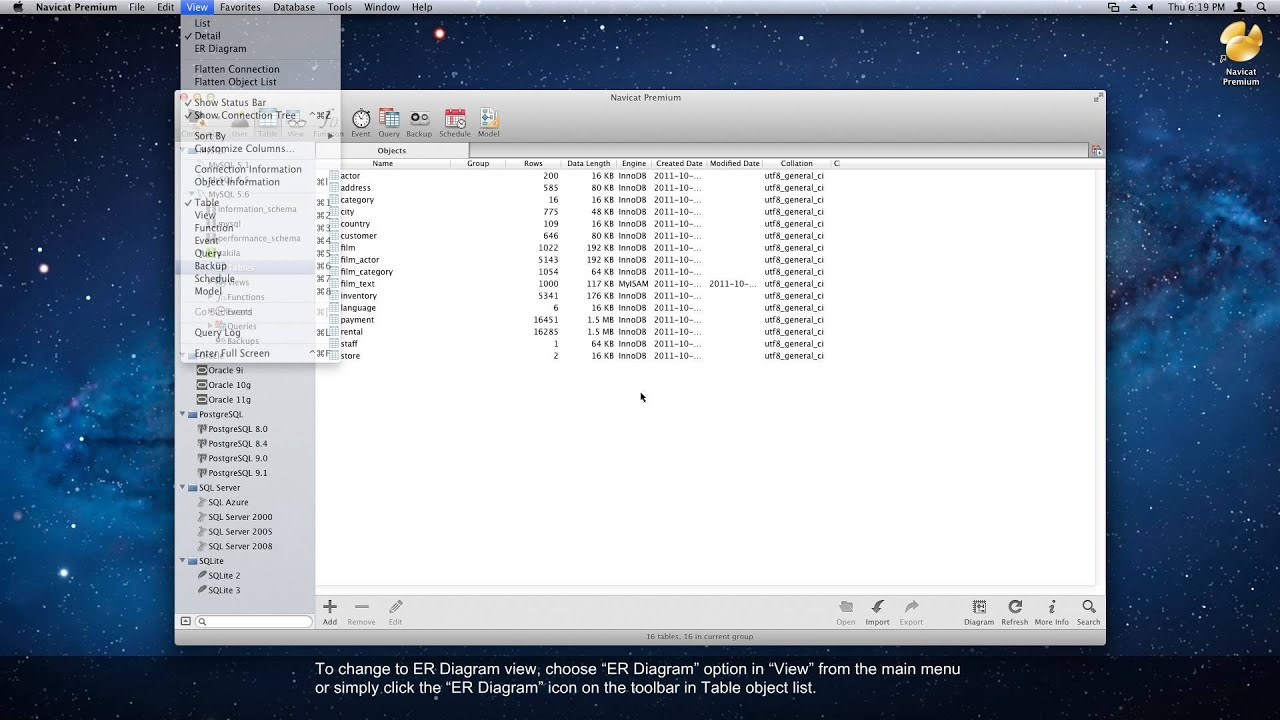
Task: Collapse the PostgreSQL group
Action: pyautogui.click(x=183, y=414)
